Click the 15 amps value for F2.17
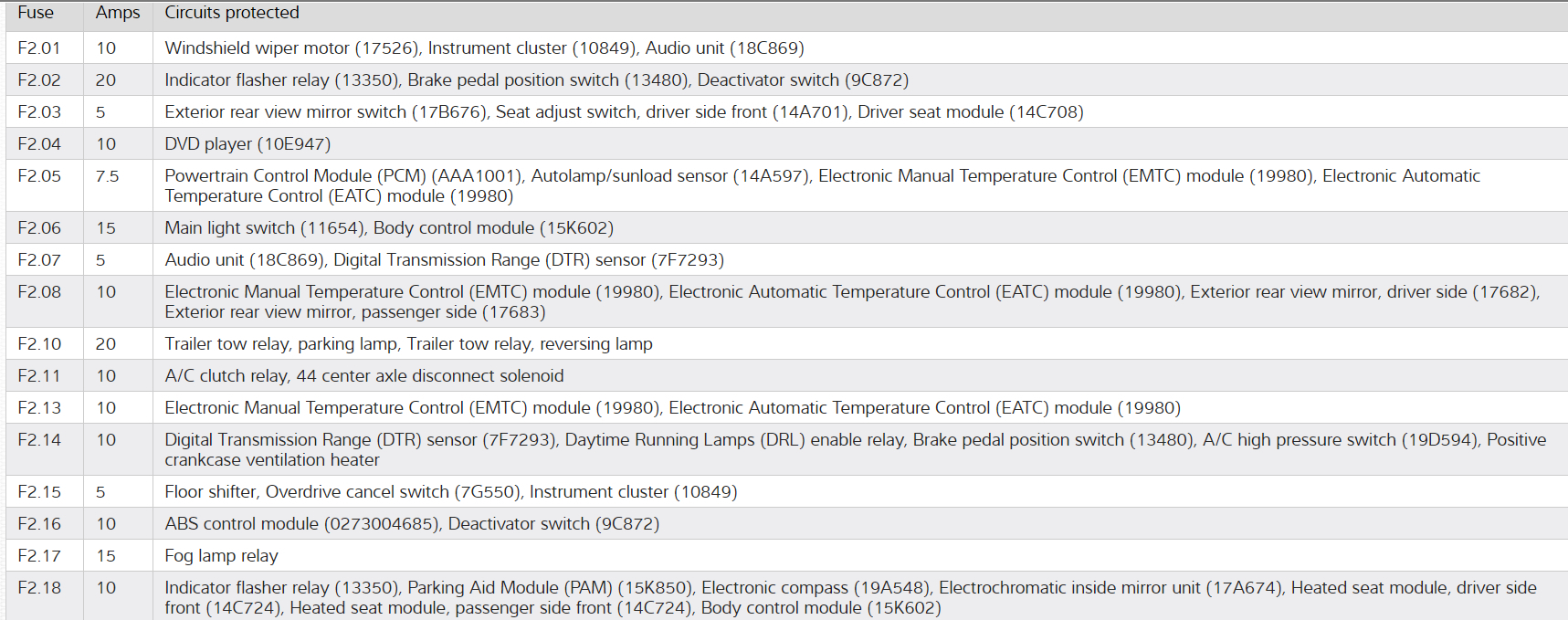1568x620 pixels. pos(106,556)
